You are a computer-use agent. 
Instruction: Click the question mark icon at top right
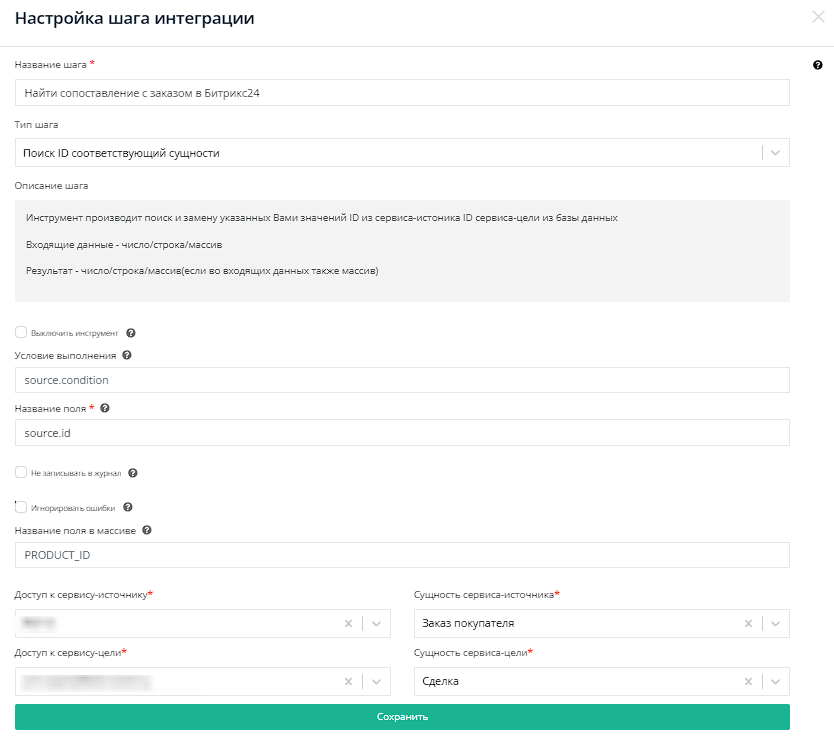point(818,65)
